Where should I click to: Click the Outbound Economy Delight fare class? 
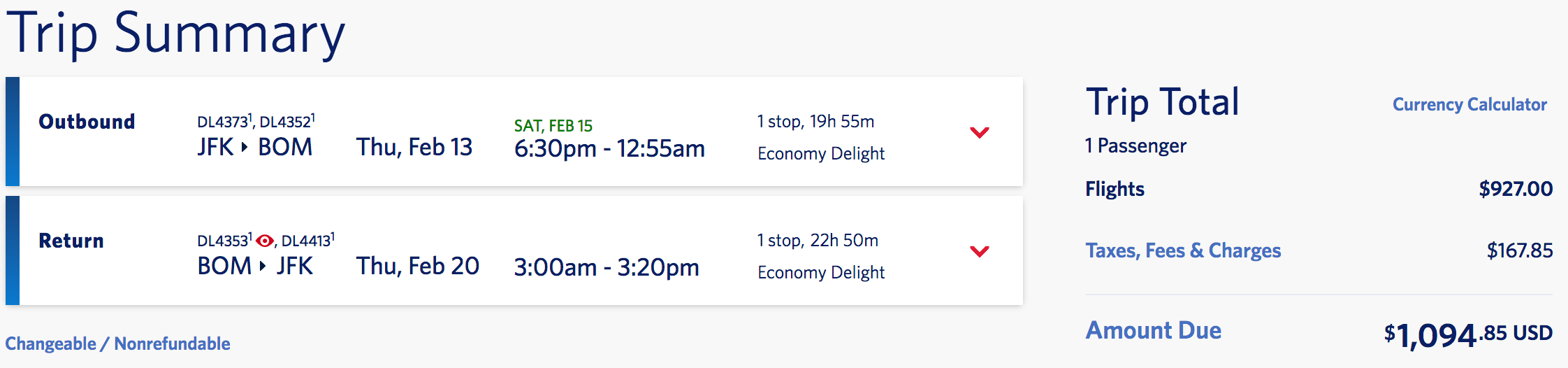click(820, 154)
